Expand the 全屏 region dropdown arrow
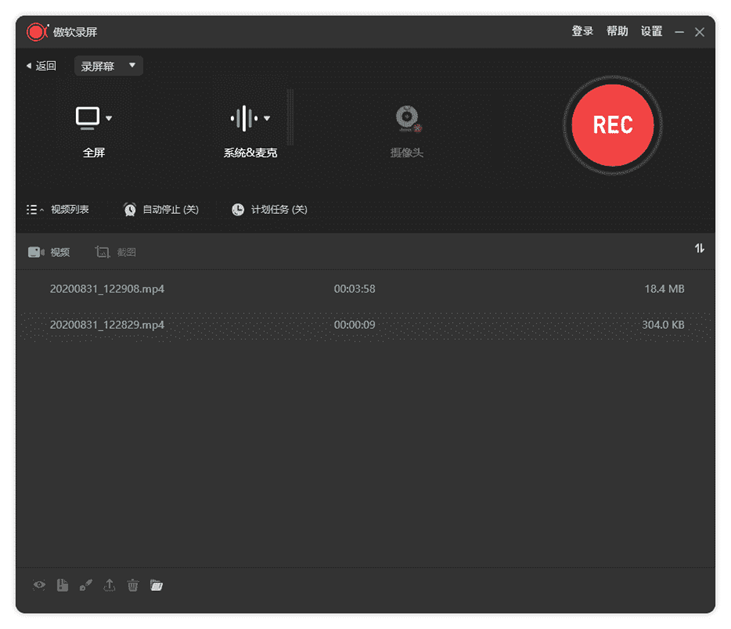Screen dimensions: 731x629 point(109,118)
